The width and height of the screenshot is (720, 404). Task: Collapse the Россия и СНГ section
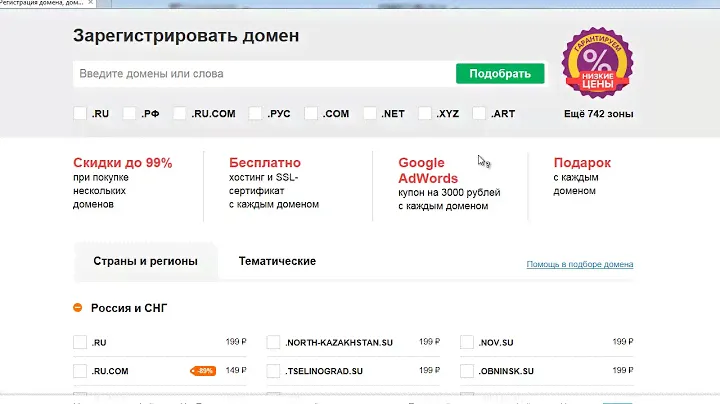(x=78, y=309)
